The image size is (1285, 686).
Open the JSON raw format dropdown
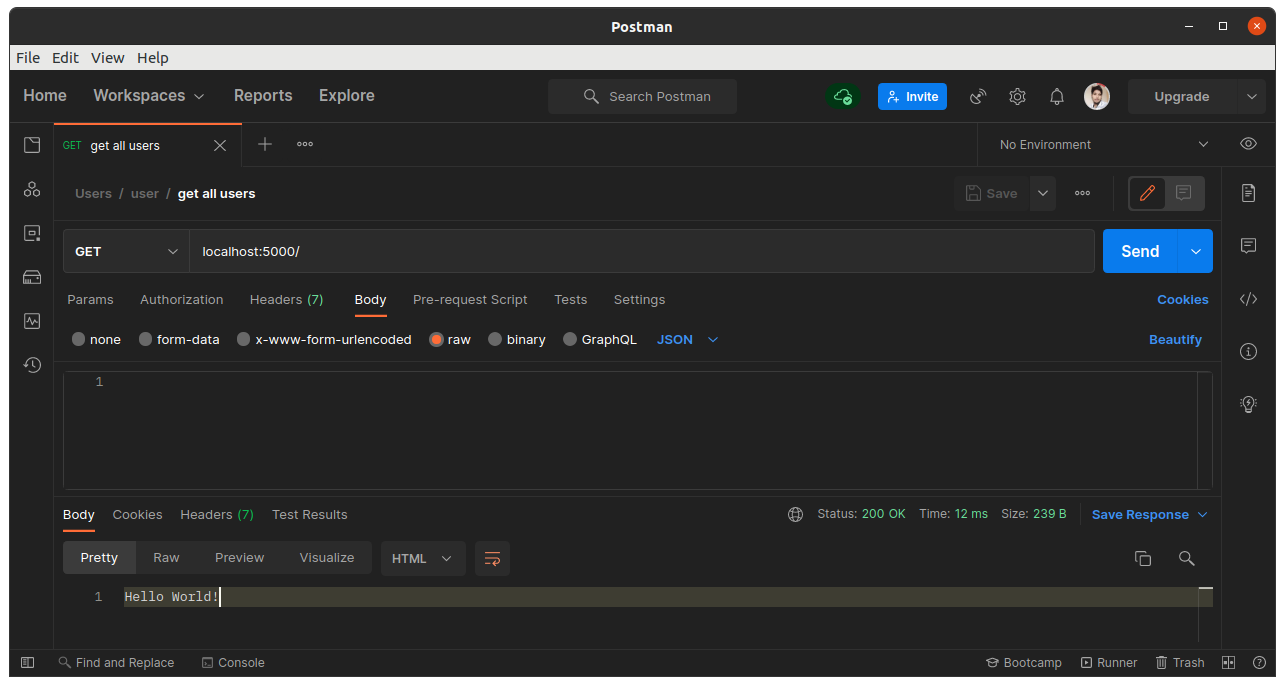[x=688, y=340]
